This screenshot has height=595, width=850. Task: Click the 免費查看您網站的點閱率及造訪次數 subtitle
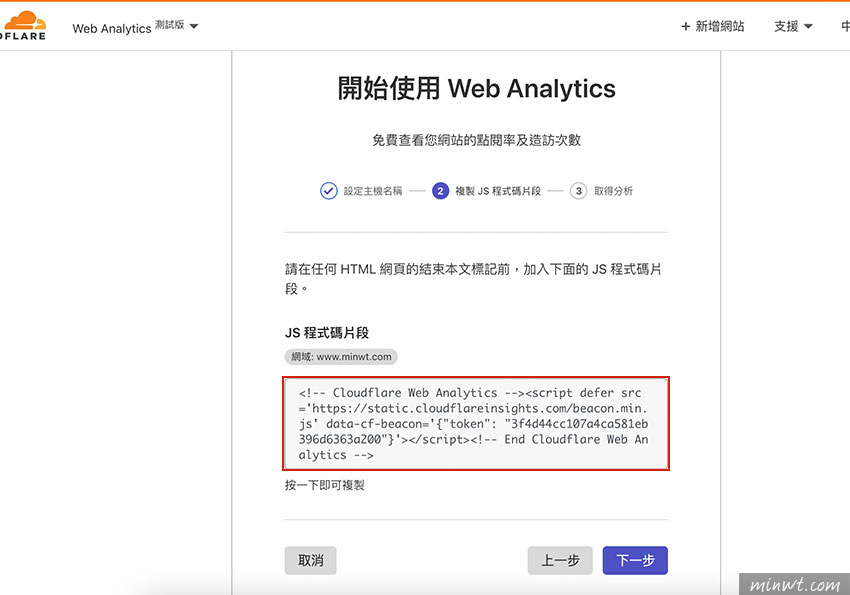pyautogui.click(x=476, y=140)
